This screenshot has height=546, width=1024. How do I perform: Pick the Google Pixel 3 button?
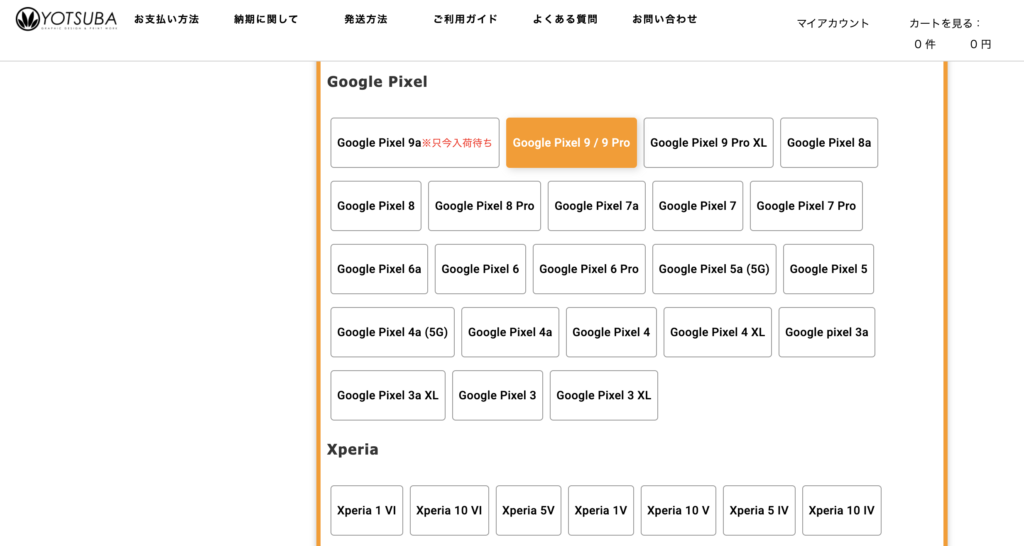[497, 395]
